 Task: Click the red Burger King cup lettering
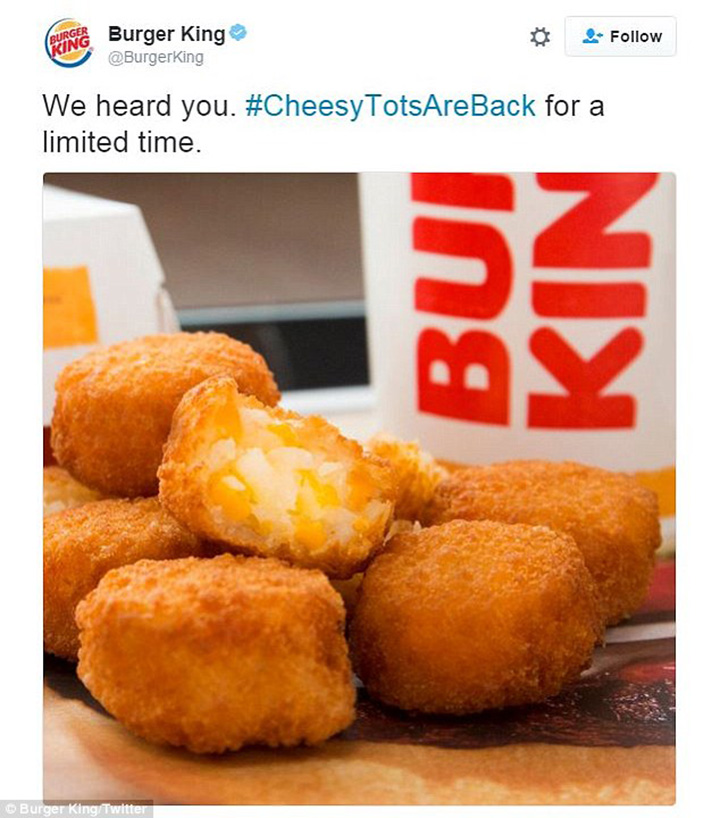tap(533, 300)
